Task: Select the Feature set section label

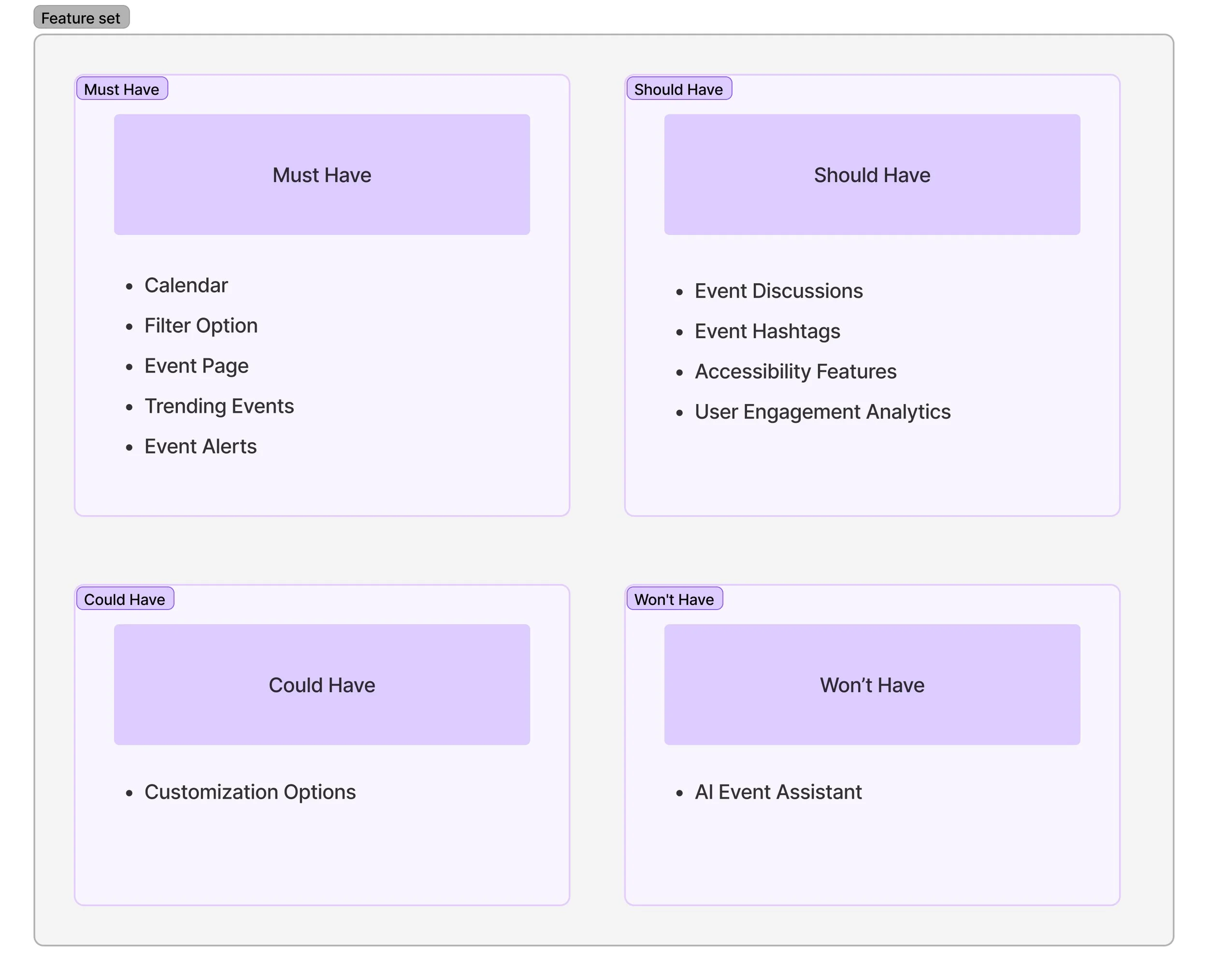Action: [x=81, y=17]
